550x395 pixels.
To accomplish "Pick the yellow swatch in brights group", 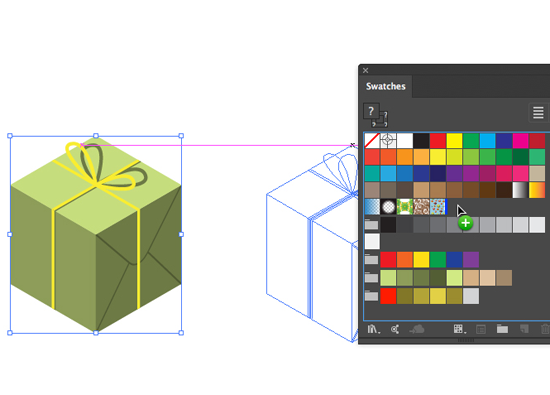I will (421, 260).
